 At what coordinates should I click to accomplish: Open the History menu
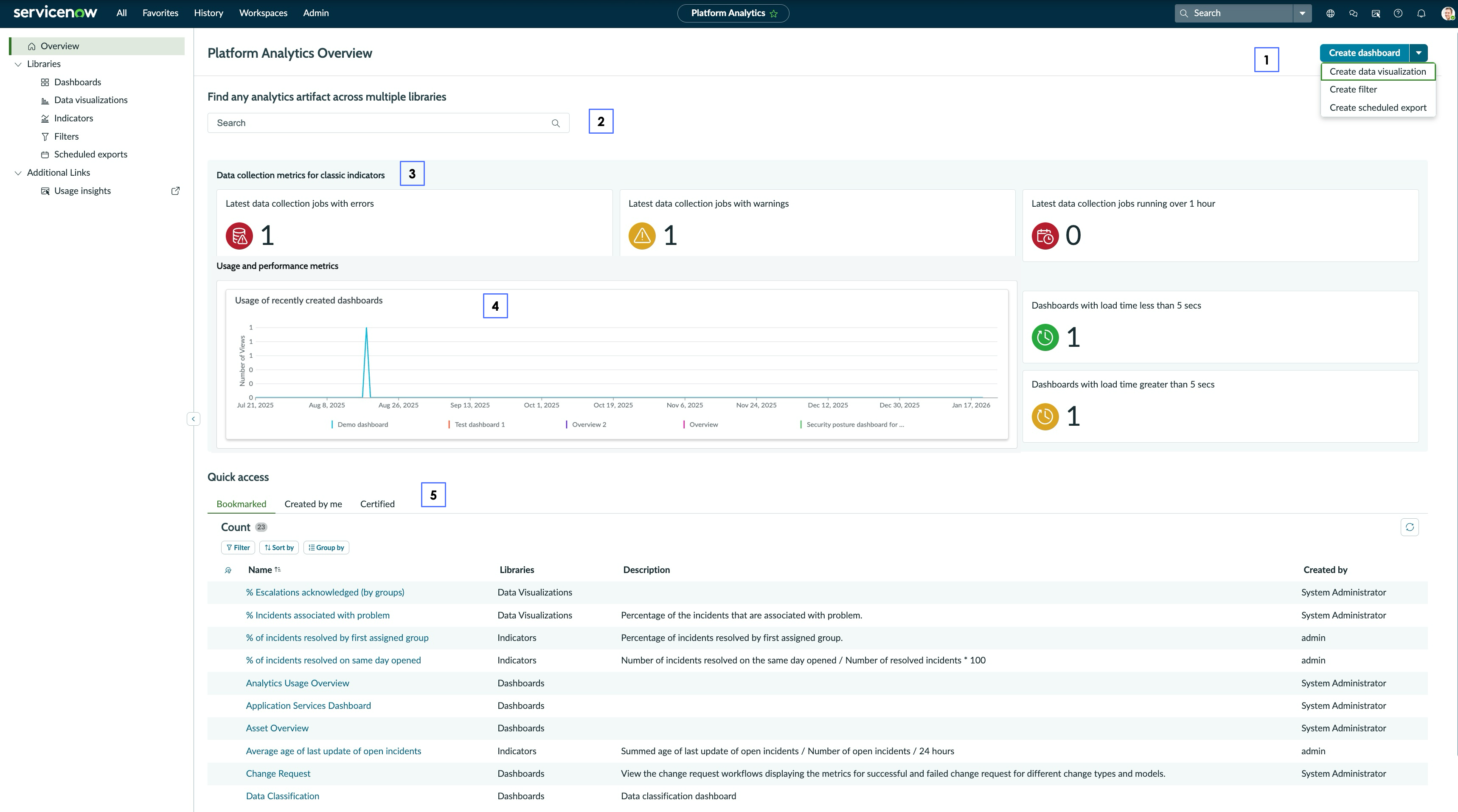[x=208, y=13]
